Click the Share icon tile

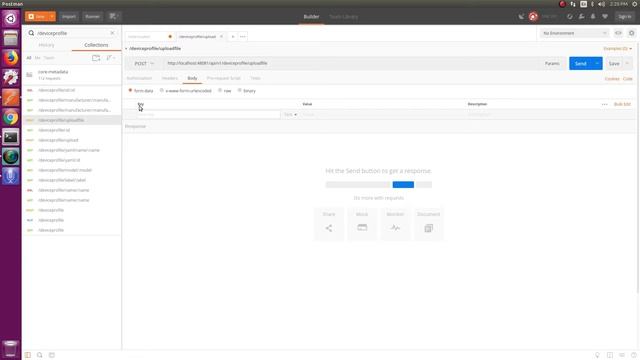[x=329, y=224]
